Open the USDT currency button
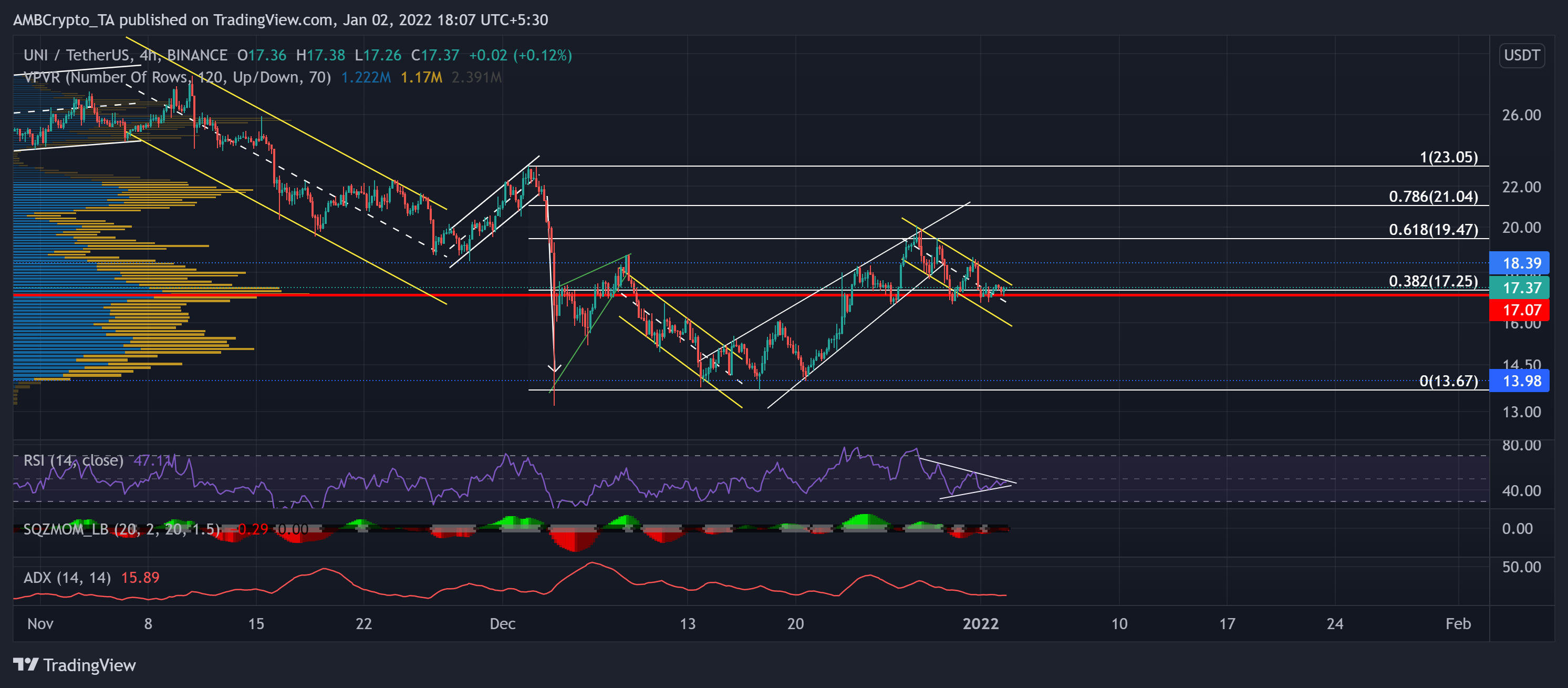The image size is (1568, 688). point(1521,55)
